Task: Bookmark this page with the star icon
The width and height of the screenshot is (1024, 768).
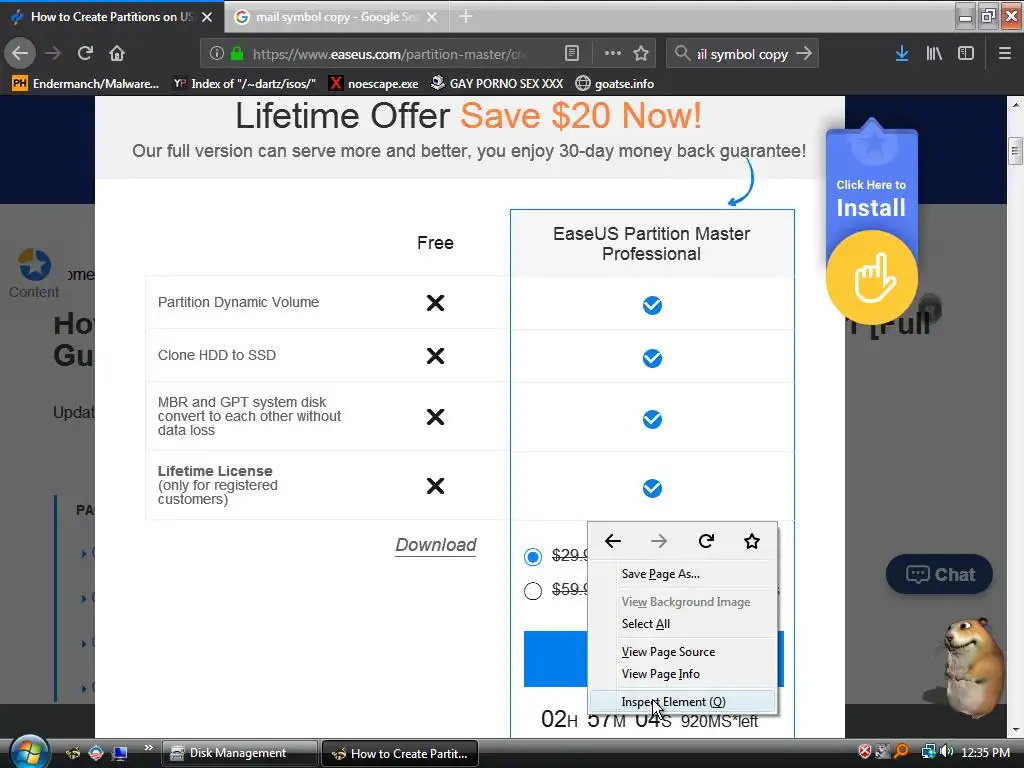Action: (x=641, y=54)
